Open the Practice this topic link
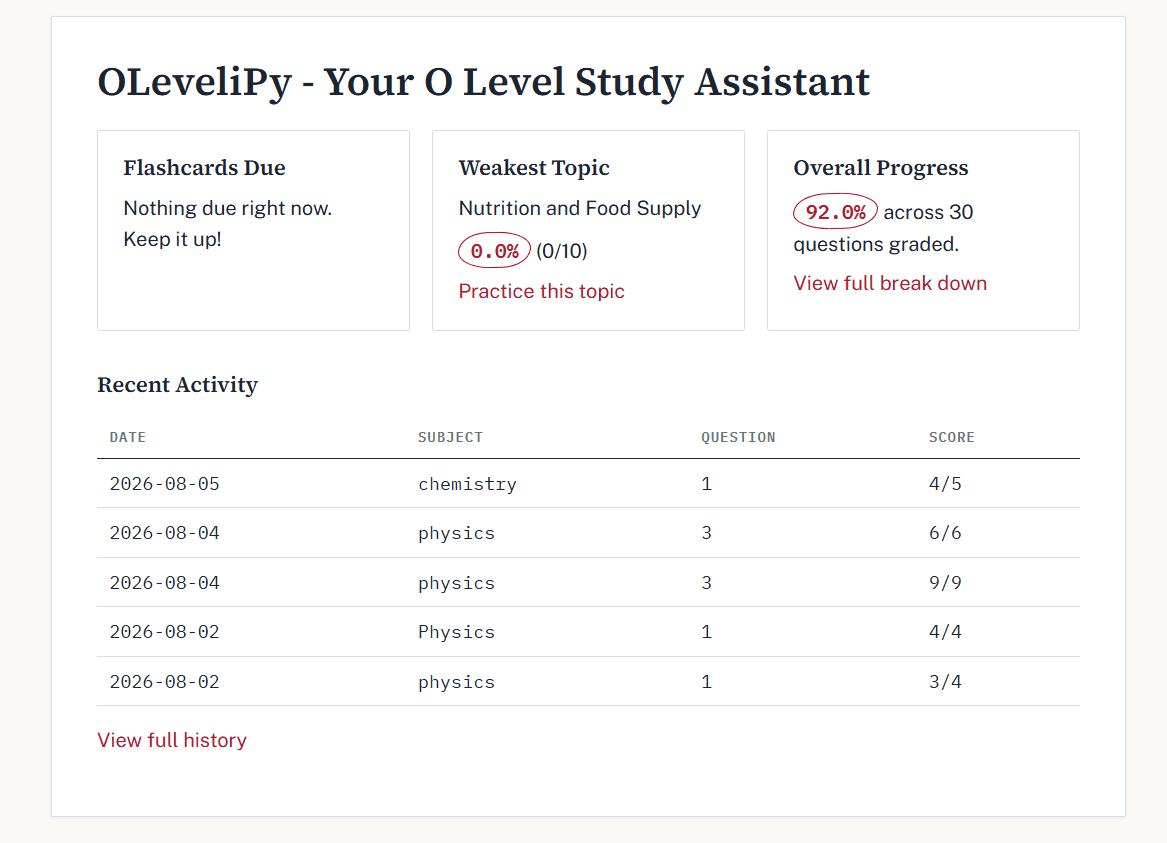1167x843 pixels. (x=541, y=291)
